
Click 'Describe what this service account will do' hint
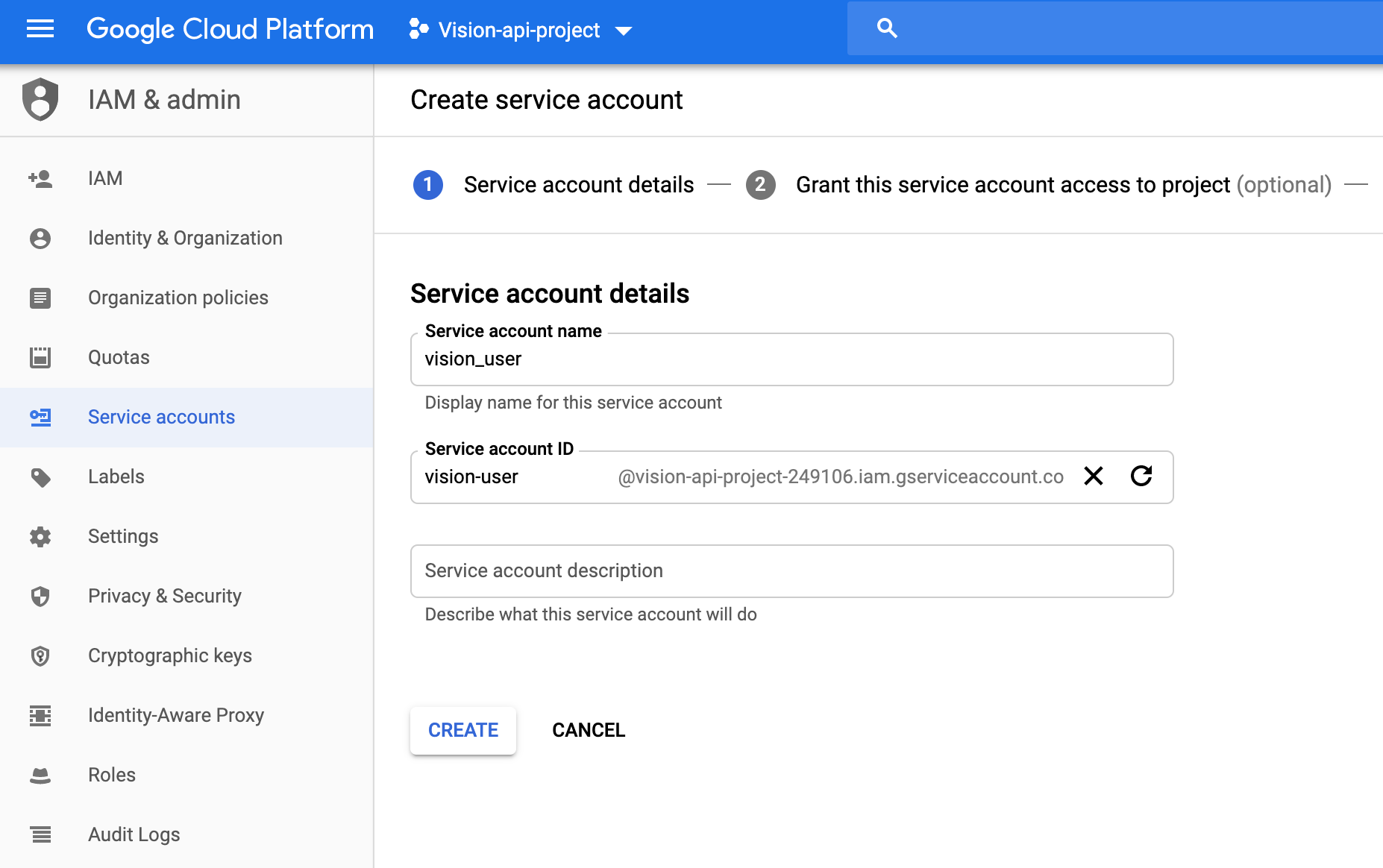591,614
